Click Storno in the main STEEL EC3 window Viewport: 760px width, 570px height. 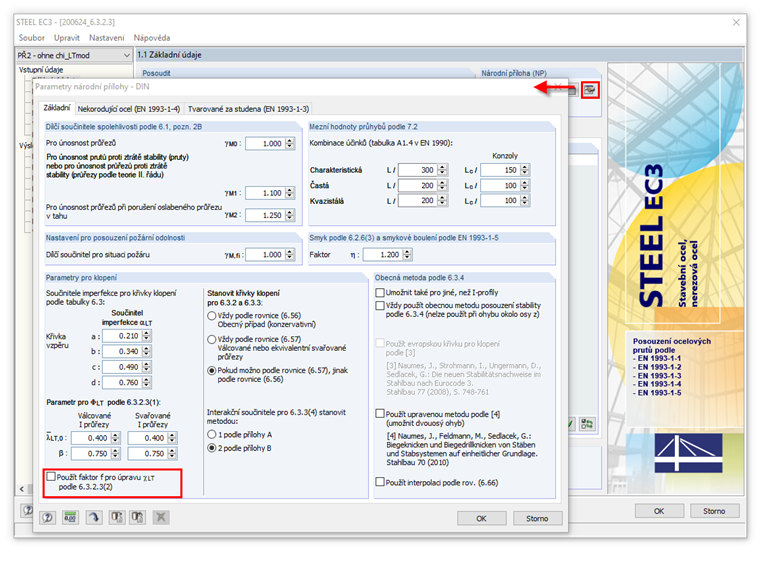[714, 511]
